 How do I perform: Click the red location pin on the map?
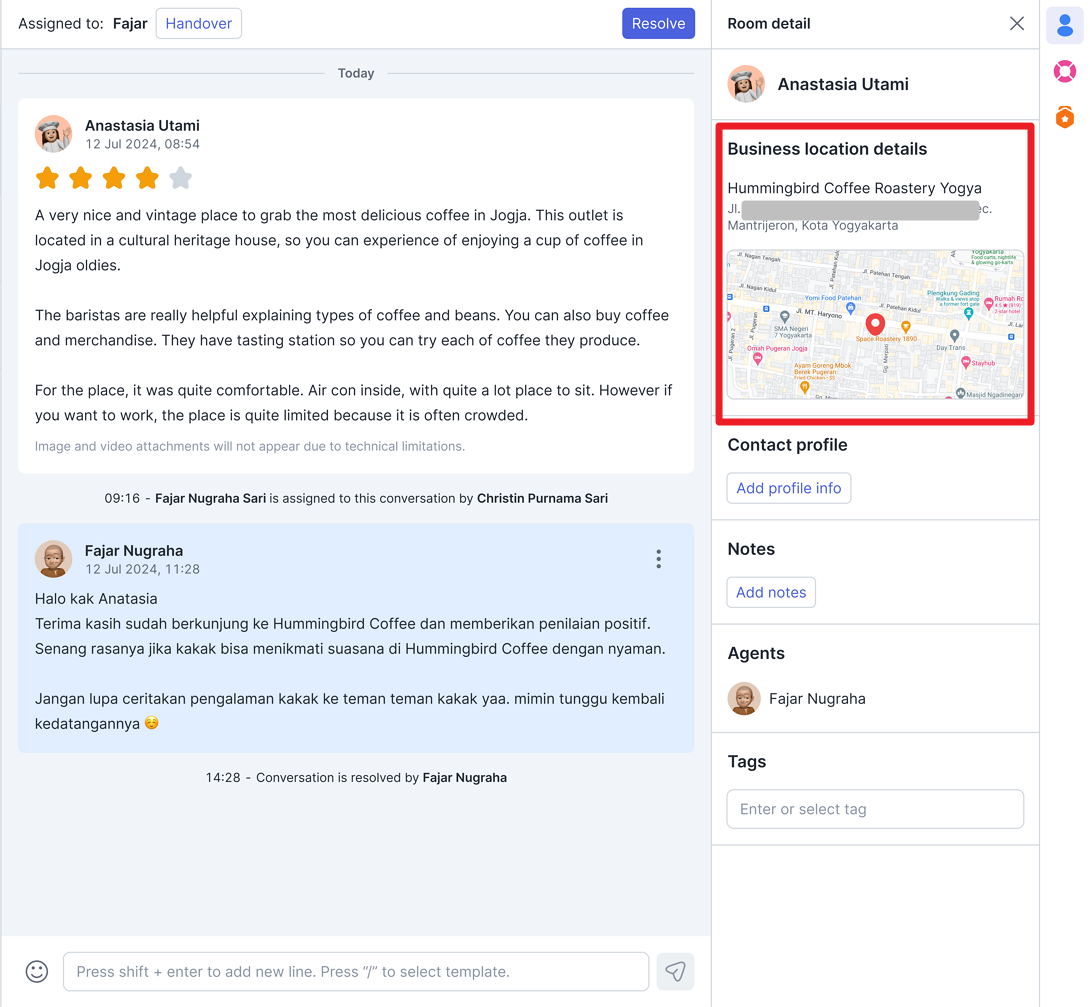coord(875,324)
